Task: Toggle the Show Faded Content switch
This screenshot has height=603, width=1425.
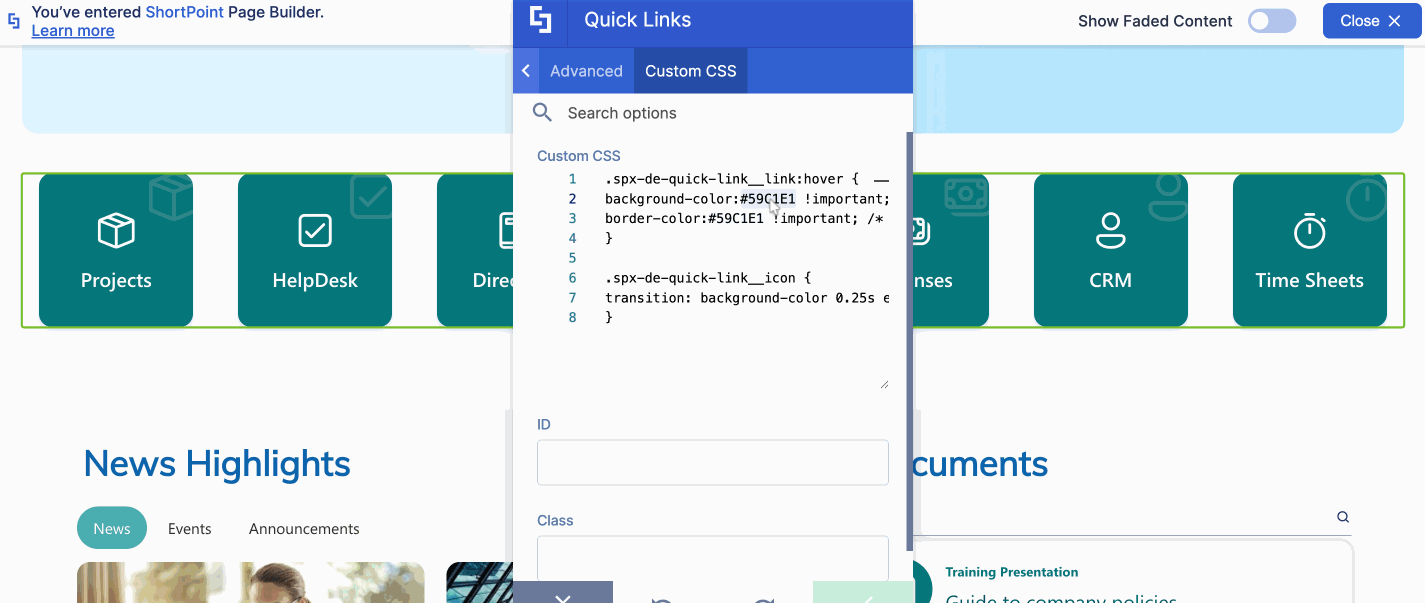Action: click(1271, 20)
